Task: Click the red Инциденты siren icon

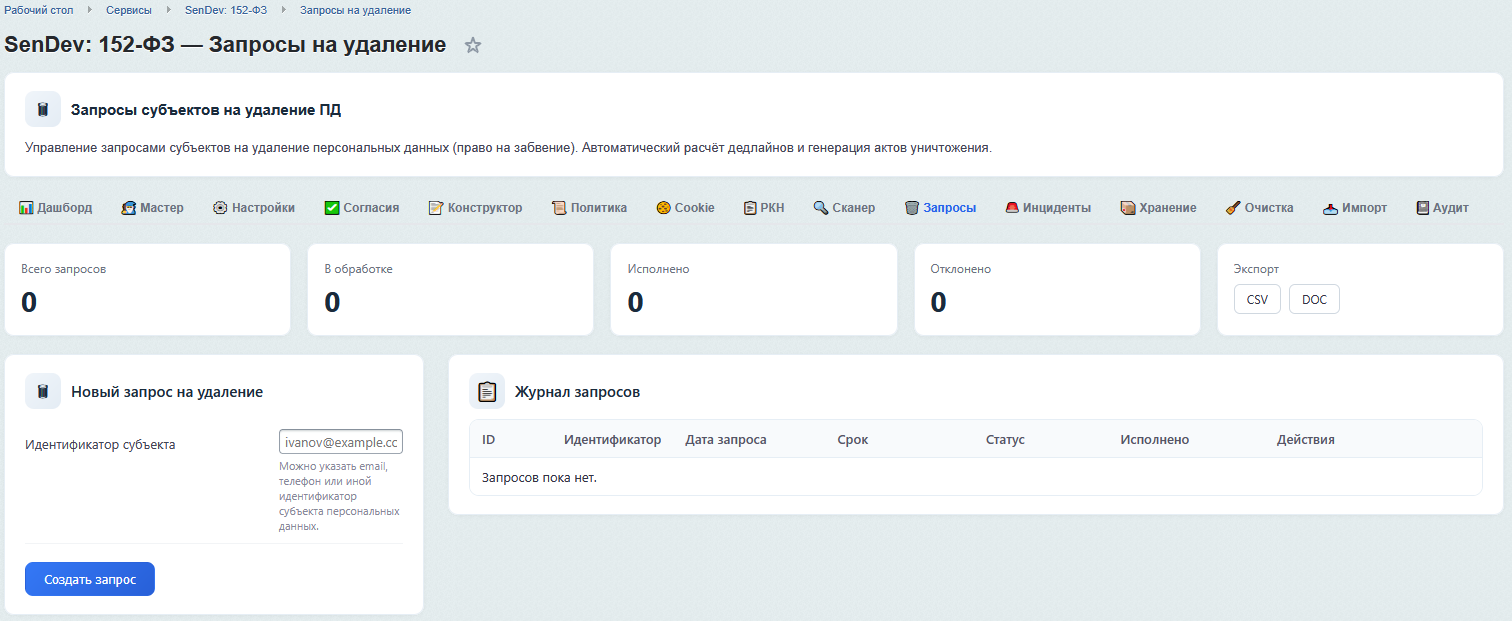Action: pyautogui.click(x=1012, y=208)
